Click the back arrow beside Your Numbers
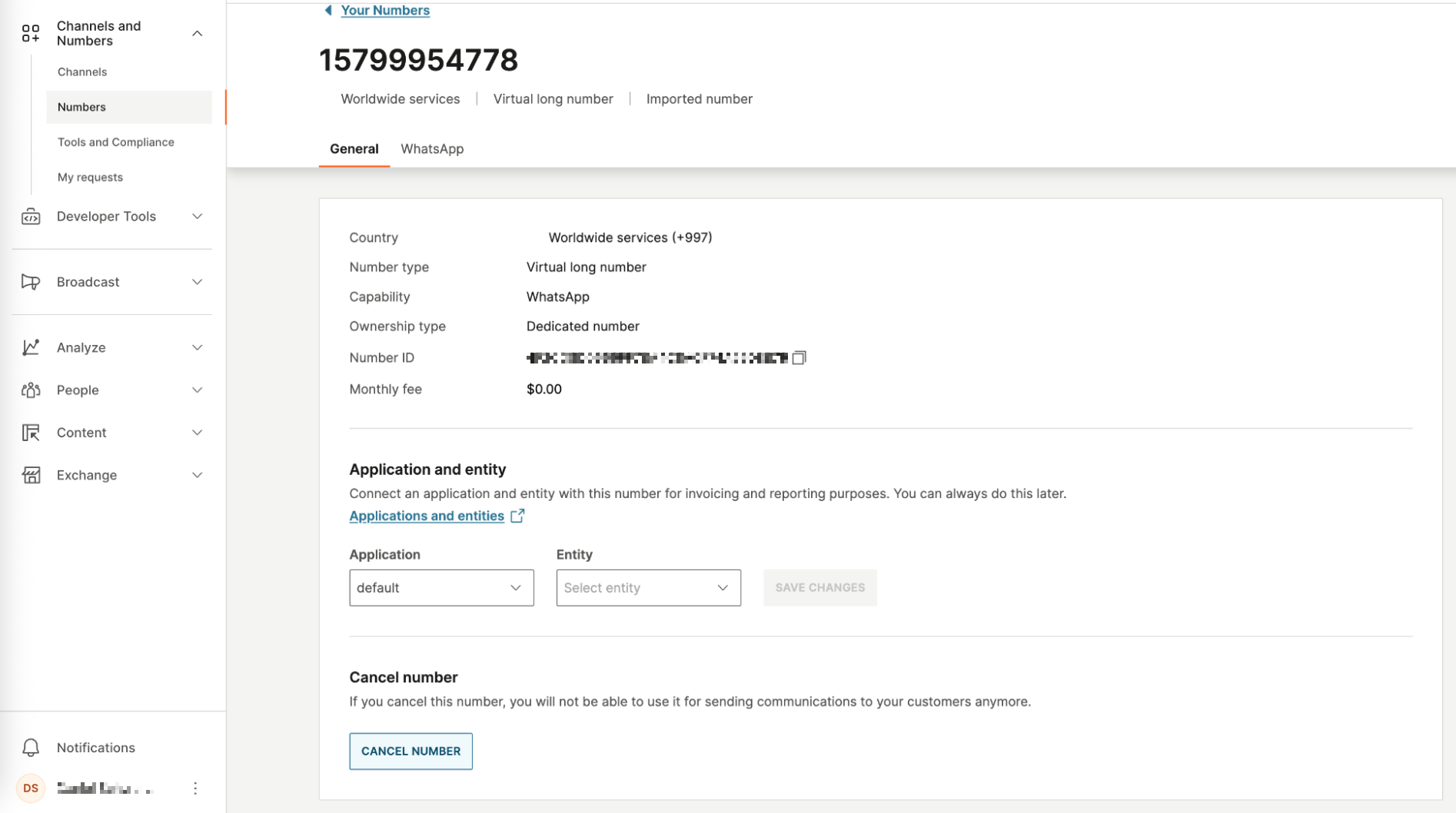This screenshot has height=813, width=1456. pos(327,10)
